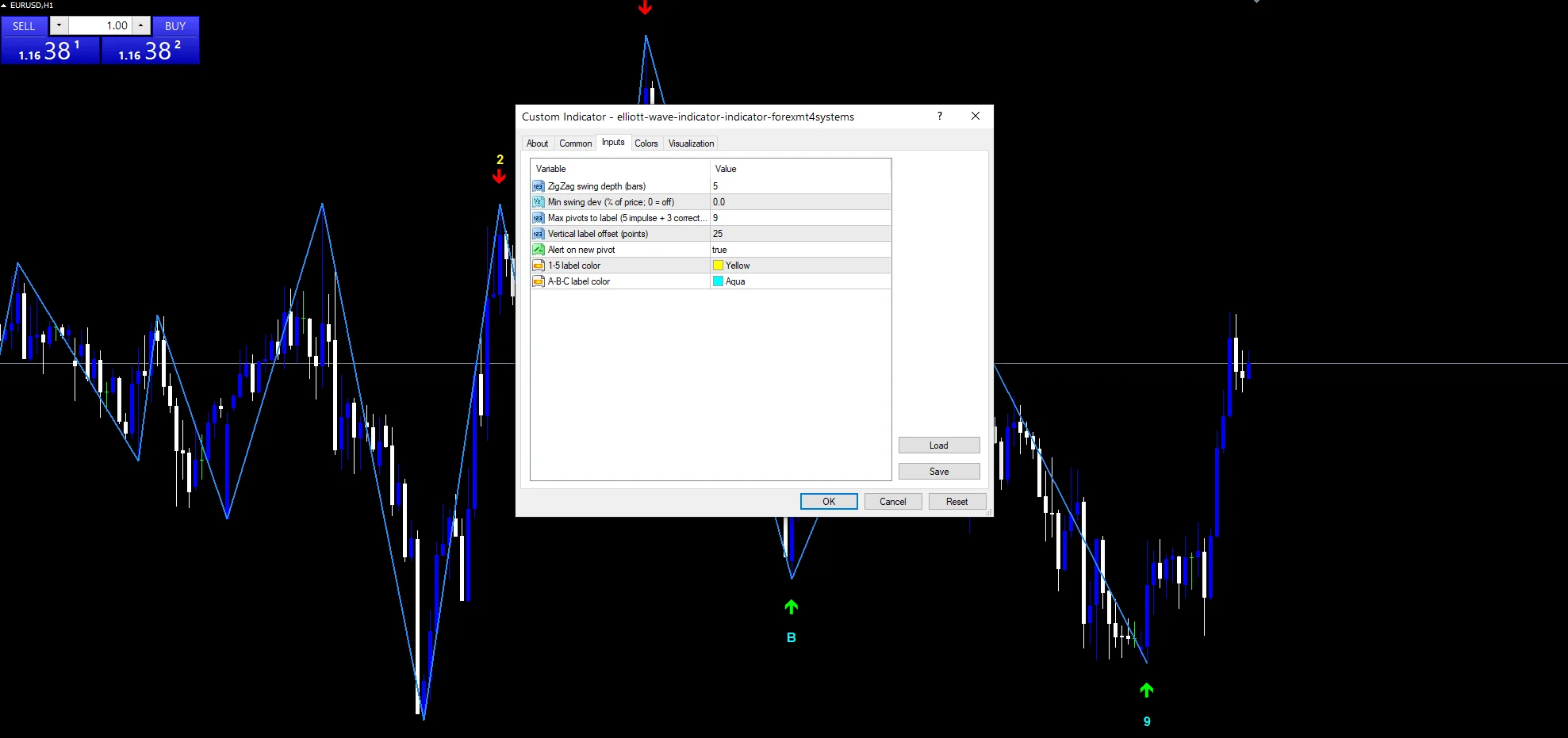Switch to the Colors tab

pyautogui.click(x=646, y=143)
